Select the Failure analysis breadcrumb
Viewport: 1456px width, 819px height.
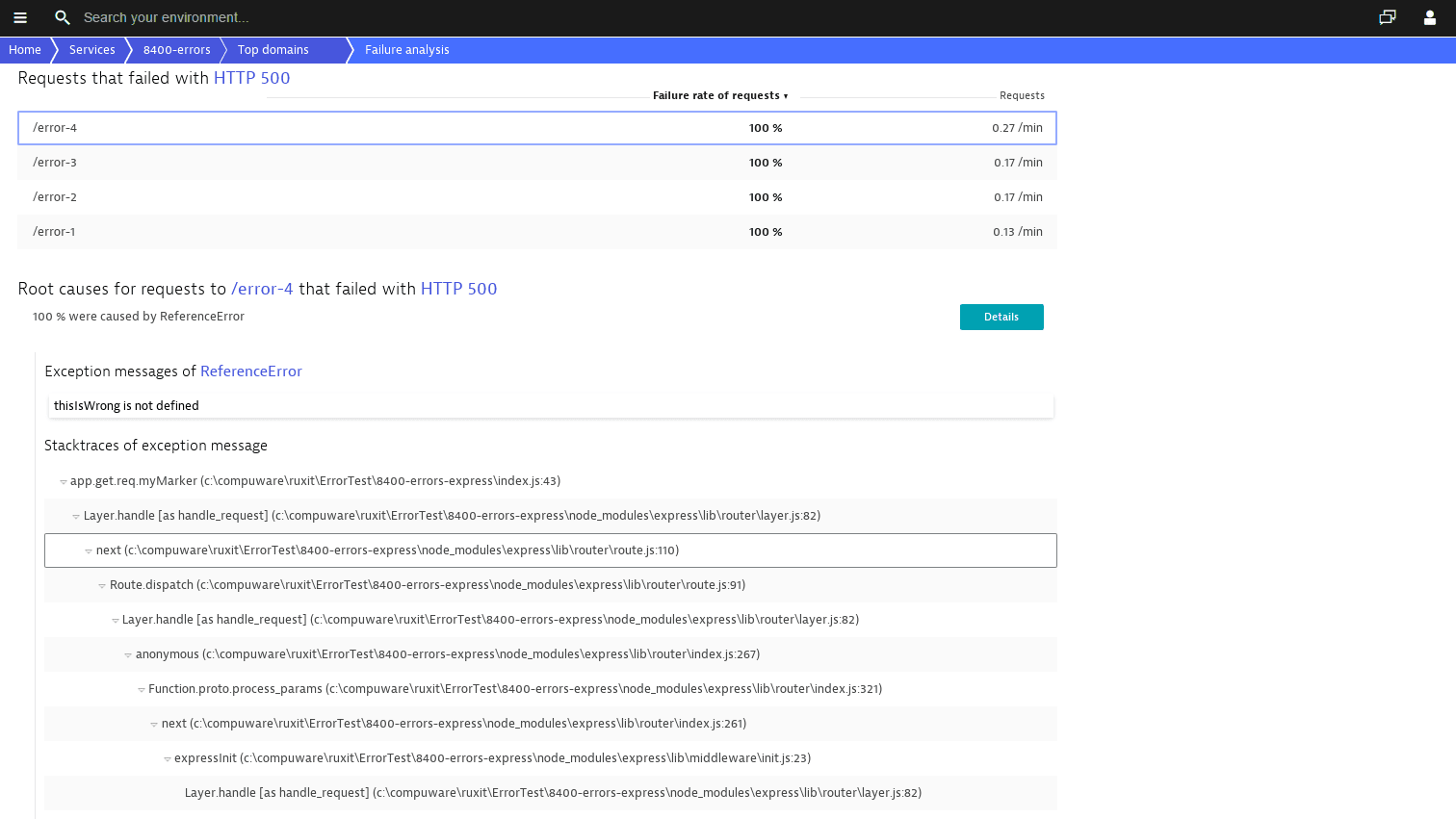tap(407, 50)
